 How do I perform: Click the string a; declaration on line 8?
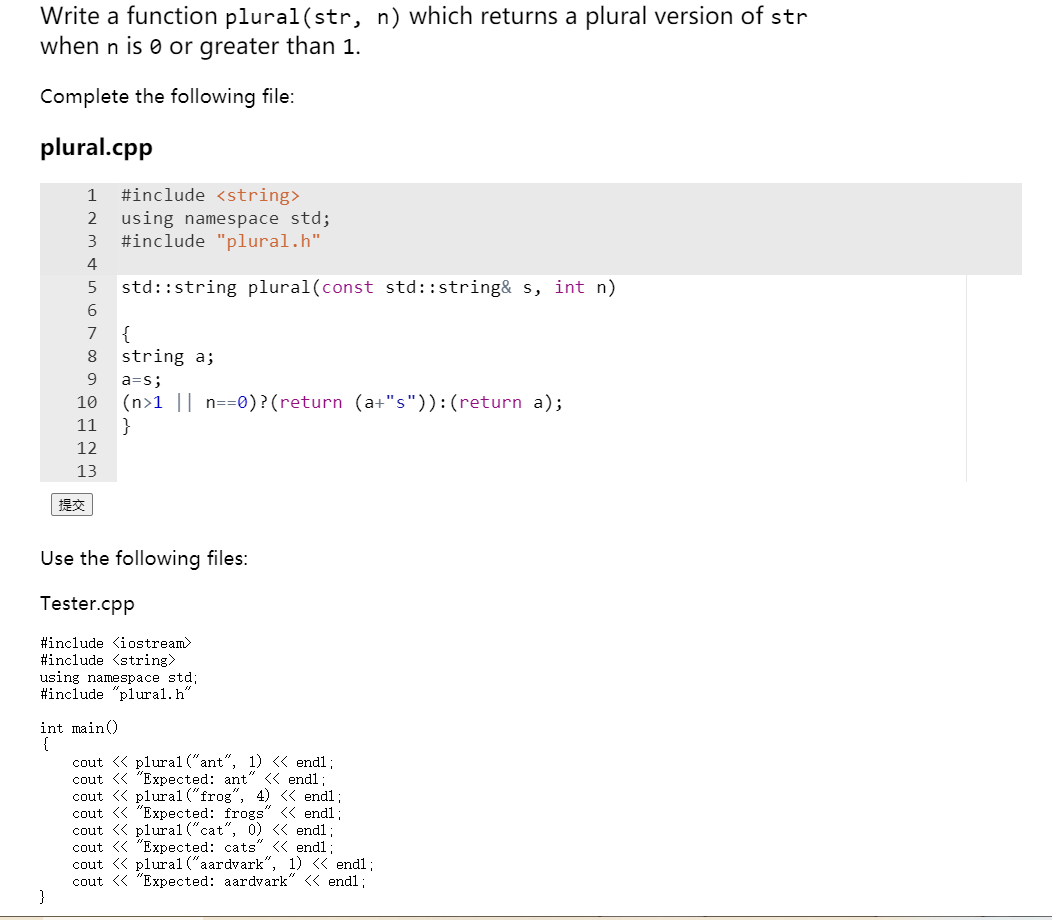click(x=166, y=356)
